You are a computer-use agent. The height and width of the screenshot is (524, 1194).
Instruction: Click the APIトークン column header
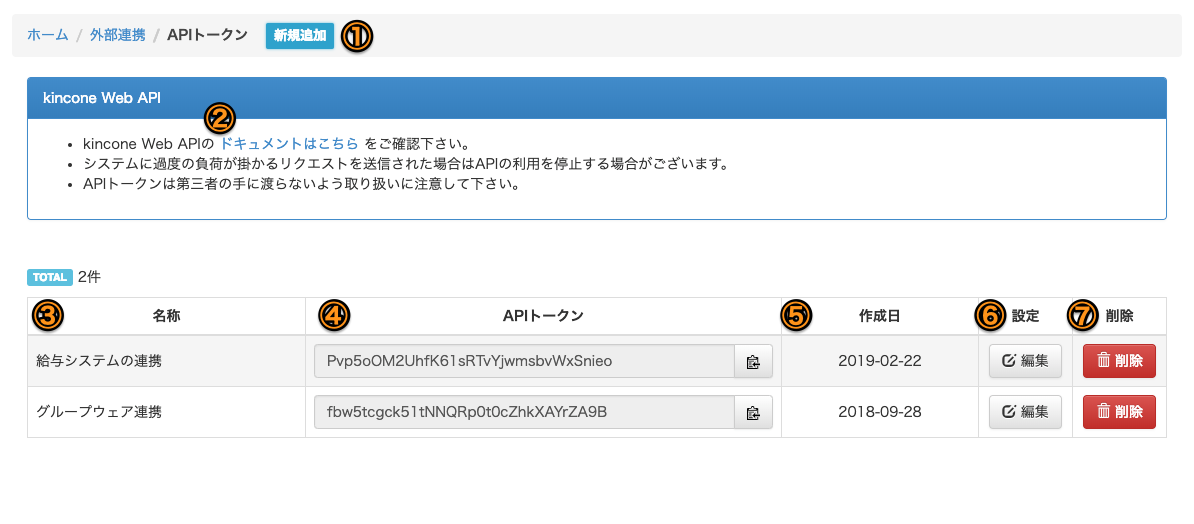click(x=543, y=316)
